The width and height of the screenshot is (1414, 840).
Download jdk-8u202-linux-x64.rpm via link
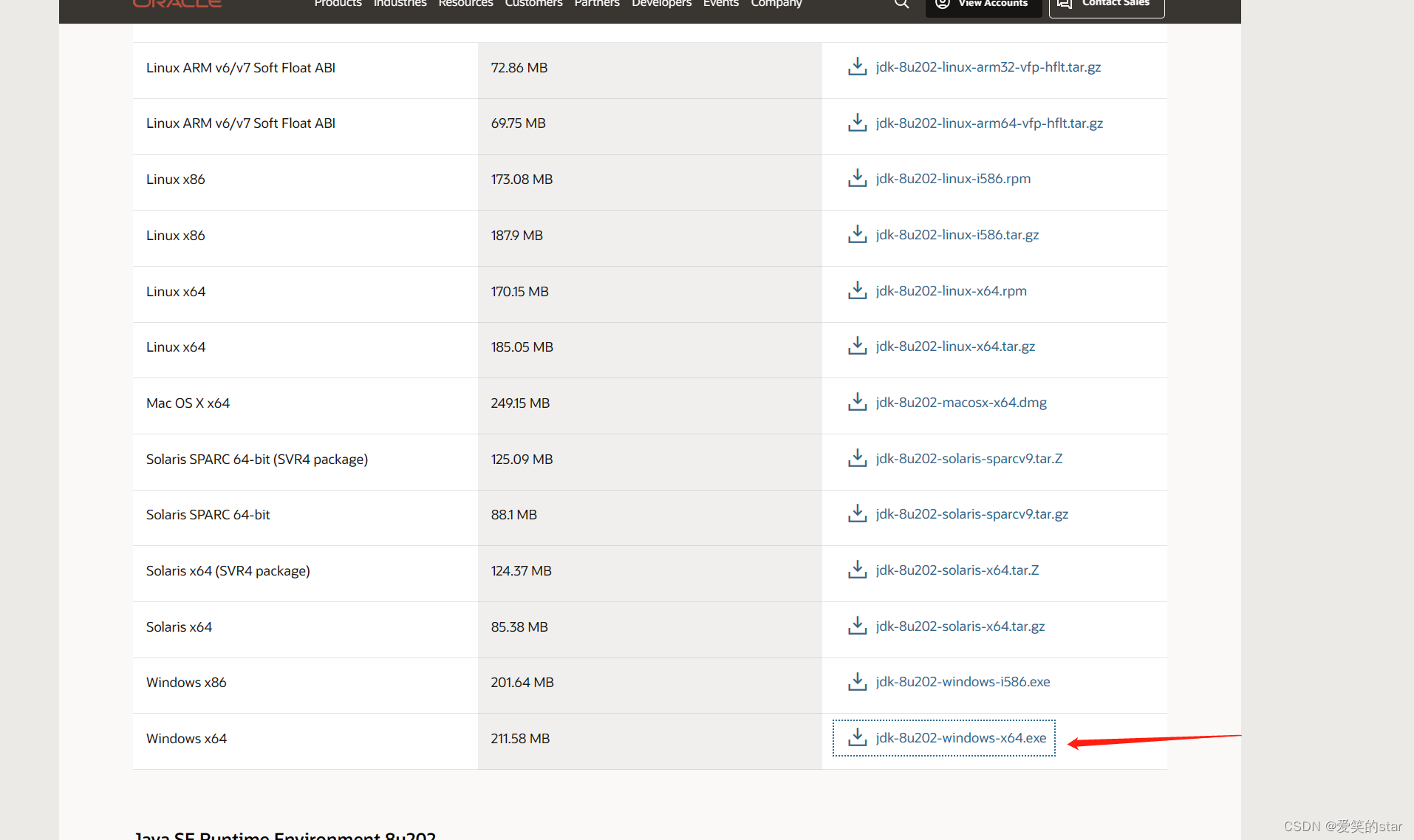[x=952, y=290]
